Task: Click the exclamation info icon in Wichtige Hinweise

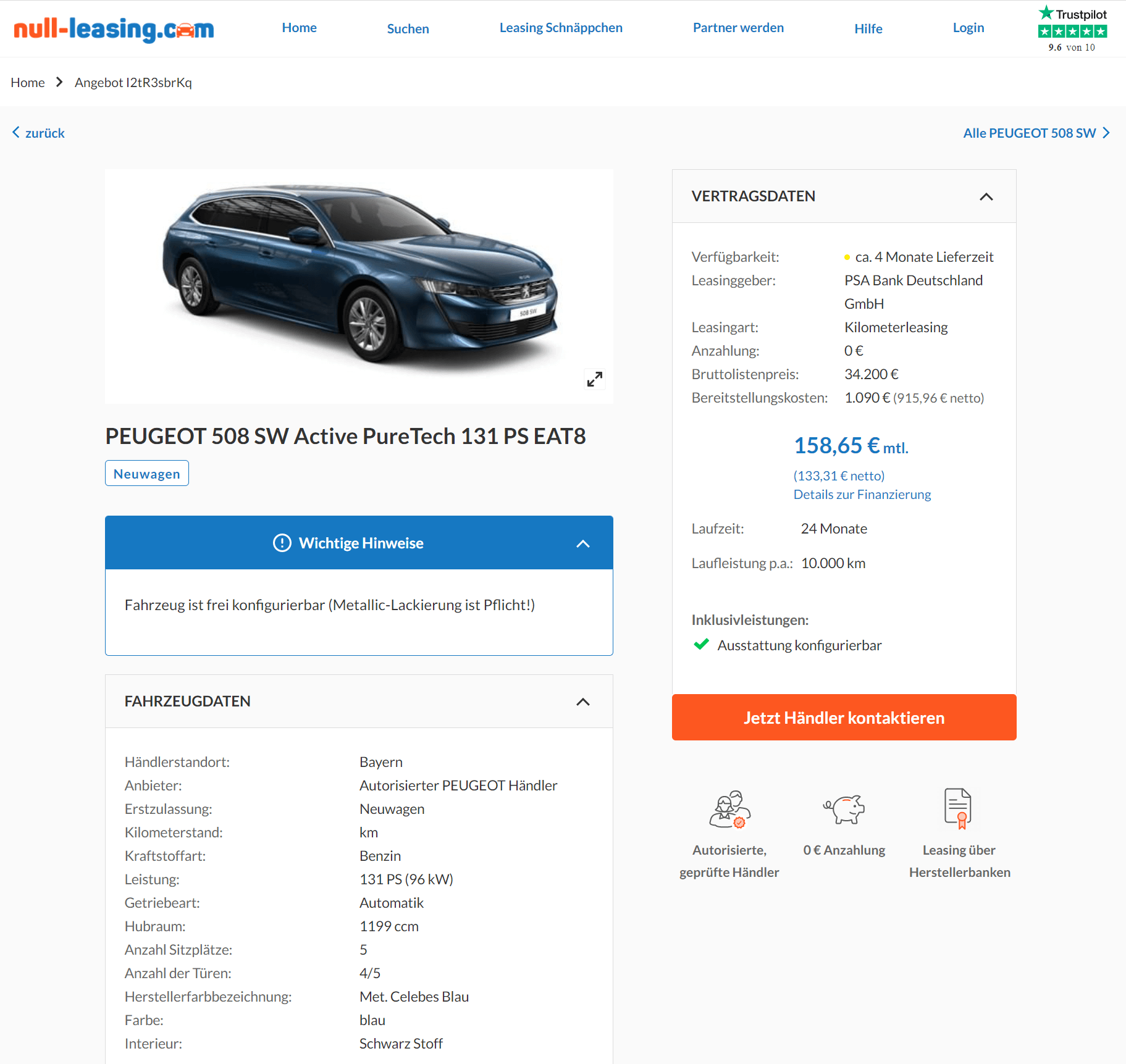Action: coord(282,543)
